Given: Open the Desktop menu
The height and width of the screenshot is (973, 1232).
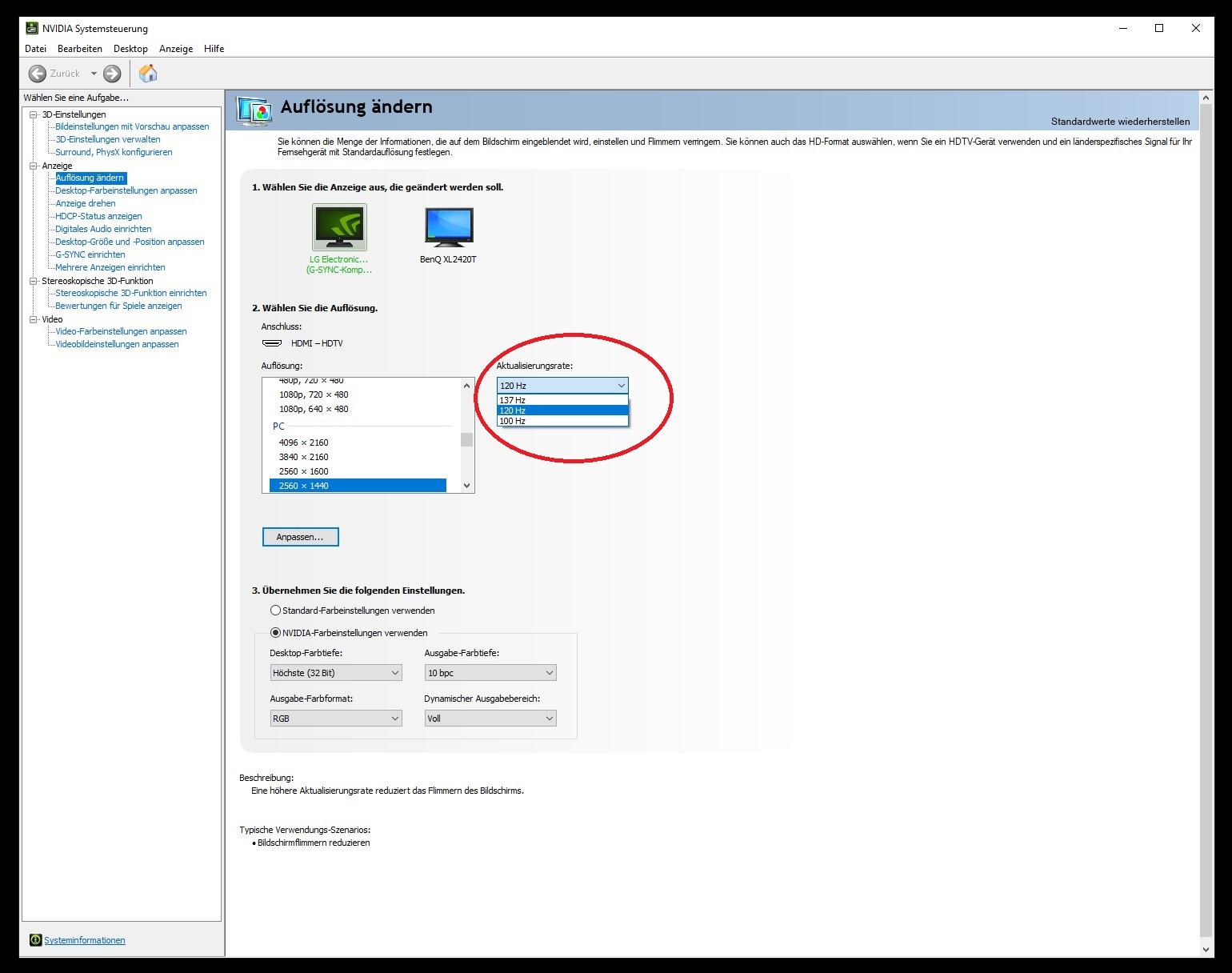Looking at the screenshot, I should click(x=130, y=49).
